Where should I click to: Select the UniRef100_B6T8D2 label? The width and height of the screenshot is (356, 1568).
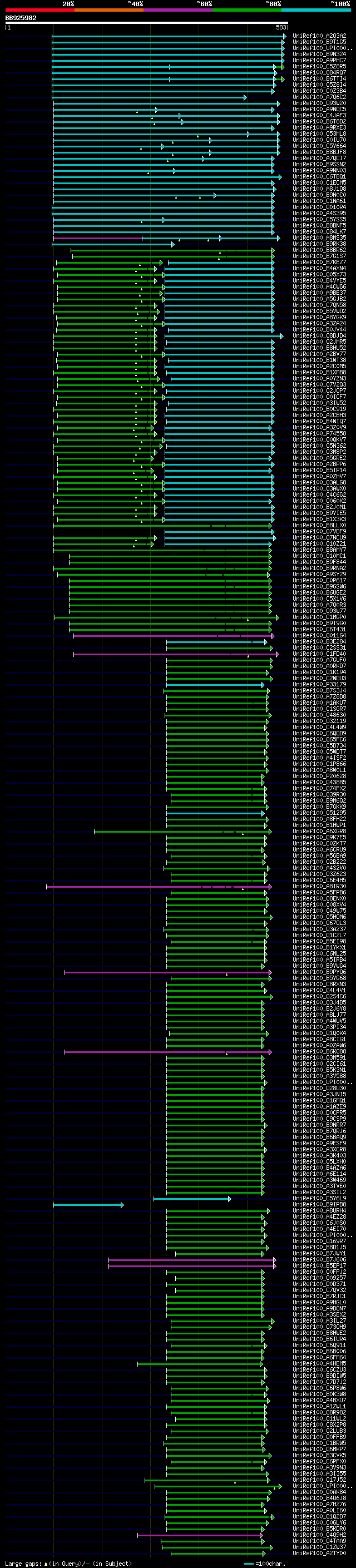[x=319, y=122]
